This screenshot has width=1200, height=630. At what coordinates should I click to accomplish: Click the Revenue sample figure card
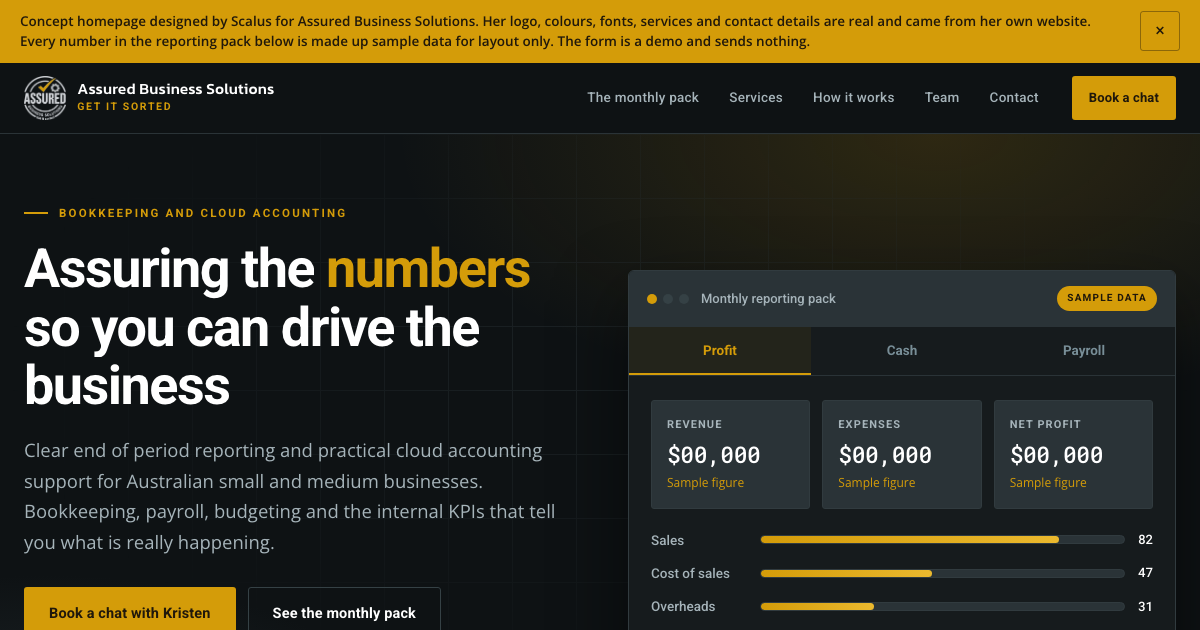[730, 455]
